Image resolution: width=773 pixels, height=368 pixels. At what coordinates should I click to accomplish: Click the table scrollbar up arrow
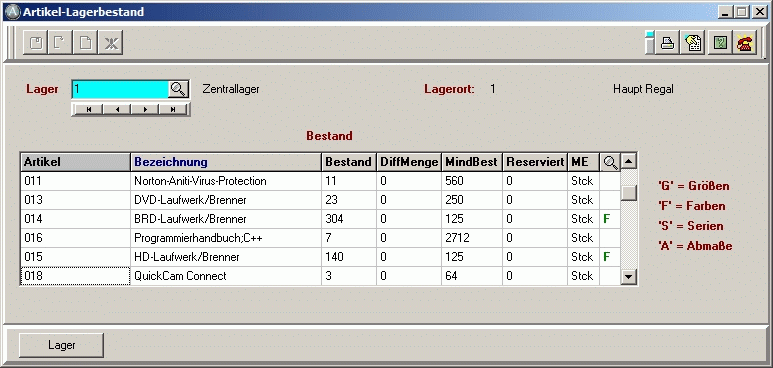628,161
